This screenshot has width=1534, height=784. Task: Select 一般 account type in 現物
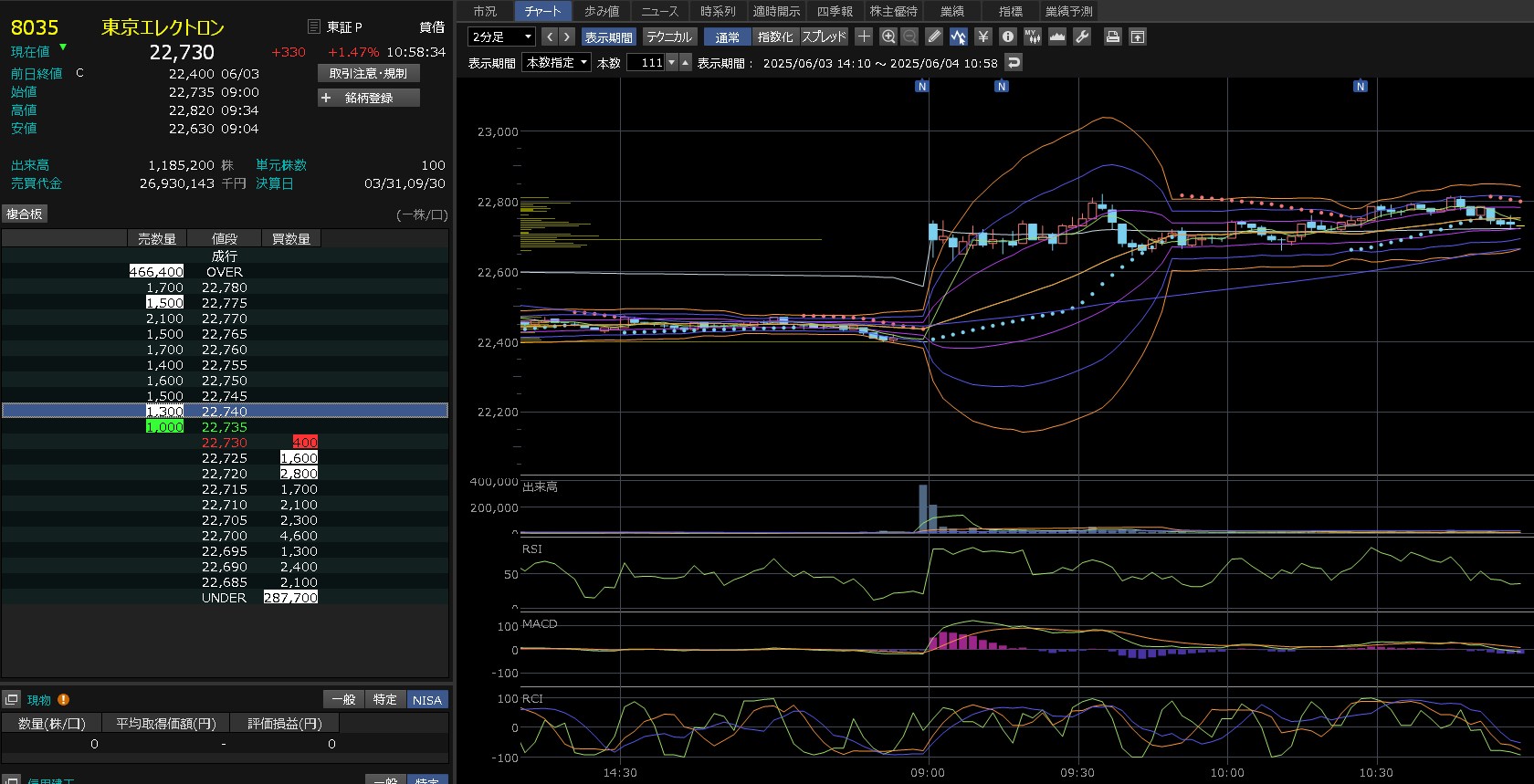(343, 699)
